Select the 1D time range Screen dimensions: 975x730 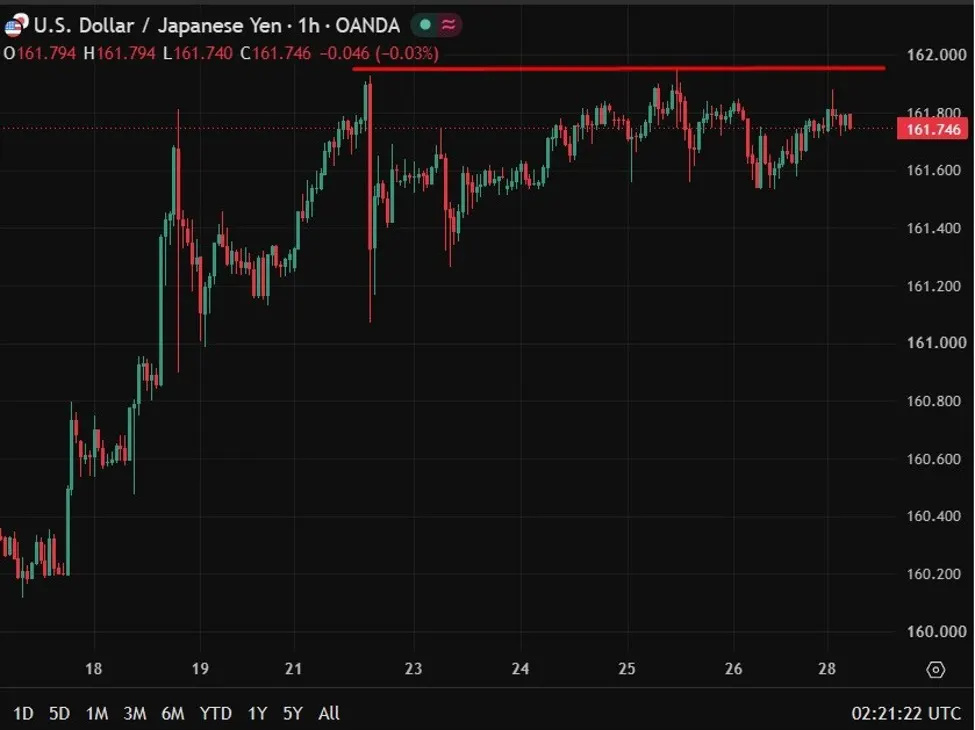click(23, 713)
